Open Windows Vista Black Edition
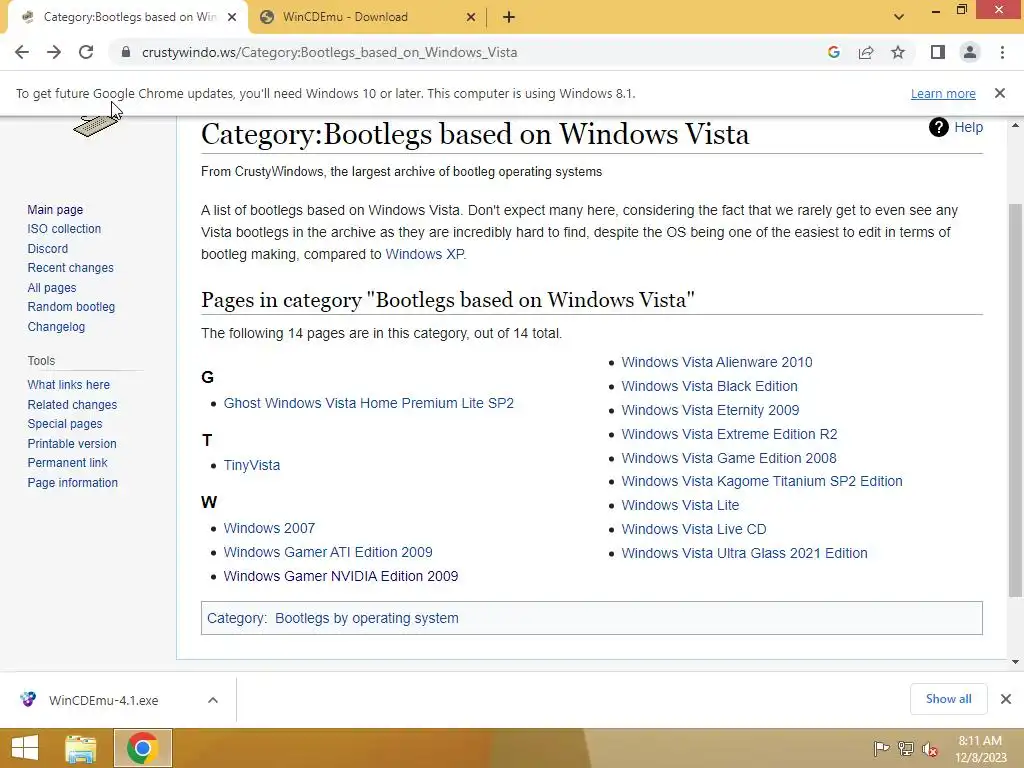This screenshot has width=1024, height=768. (x=709, y=386)
